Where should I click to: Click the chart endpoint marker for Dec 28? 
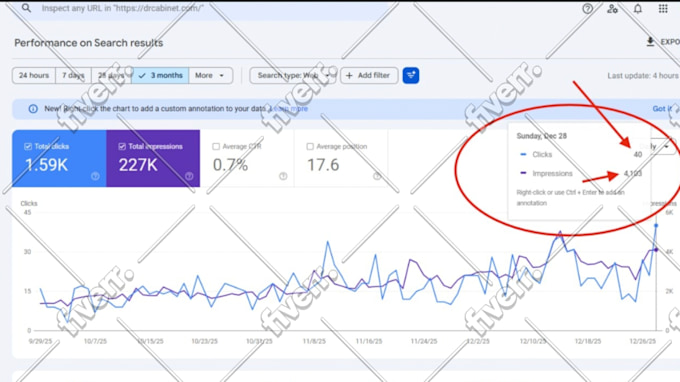click(656, 226)
